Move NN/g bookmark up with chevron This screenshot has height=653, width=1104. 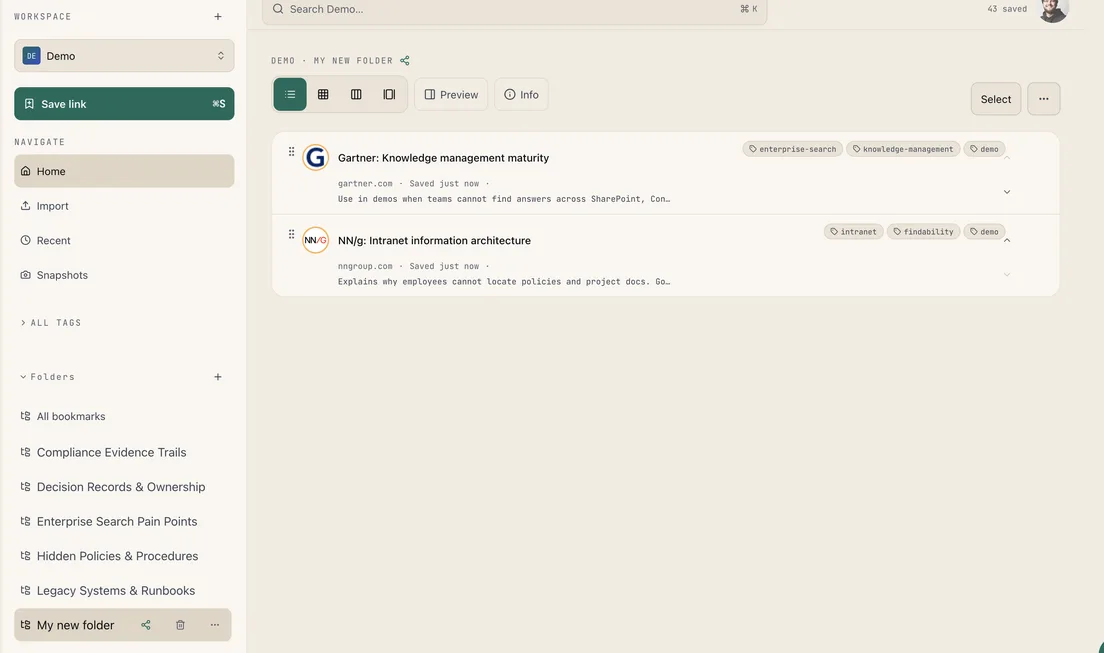1007,241
